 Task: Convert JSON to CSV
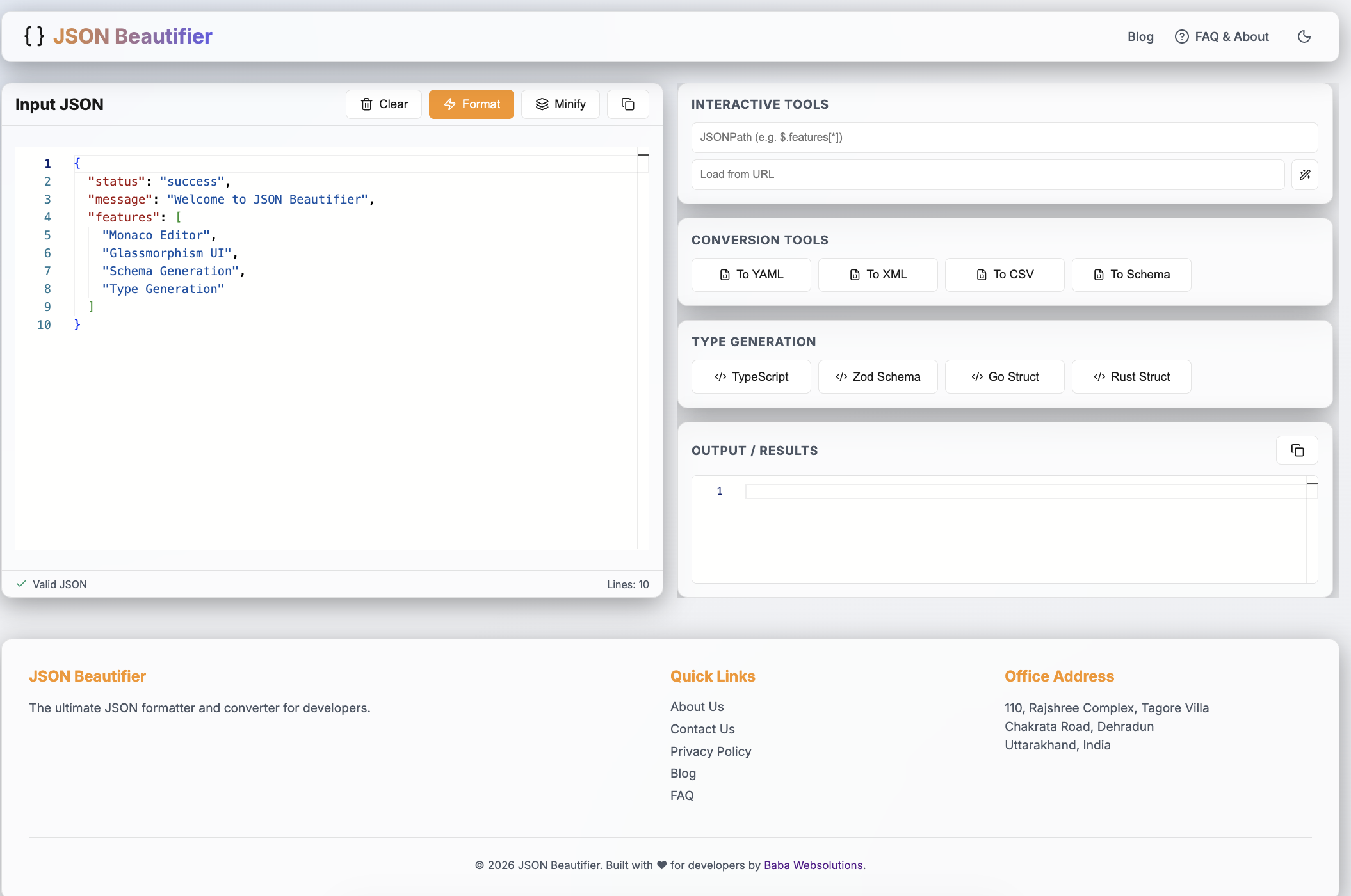pos(1005,275)
